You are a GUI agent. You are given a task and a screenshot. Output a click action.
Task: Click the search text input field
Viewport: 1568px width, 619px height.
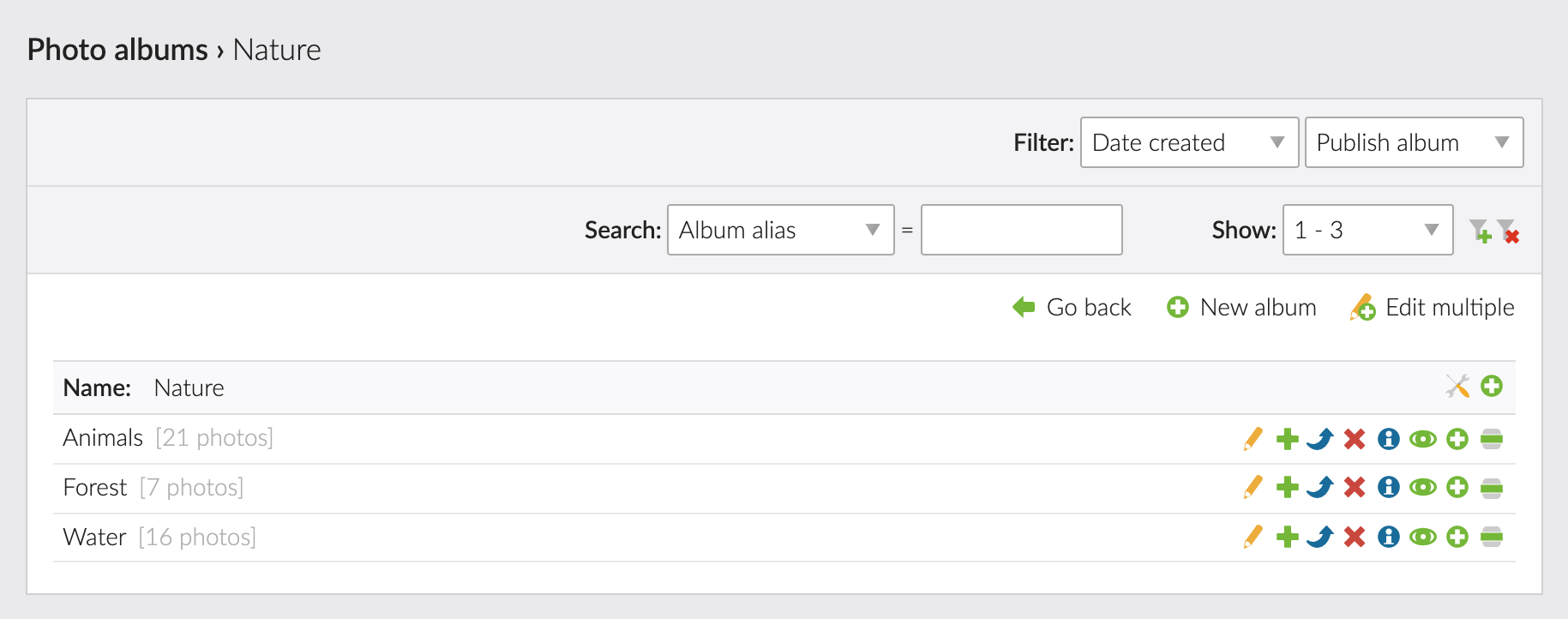click(1021, 230)
